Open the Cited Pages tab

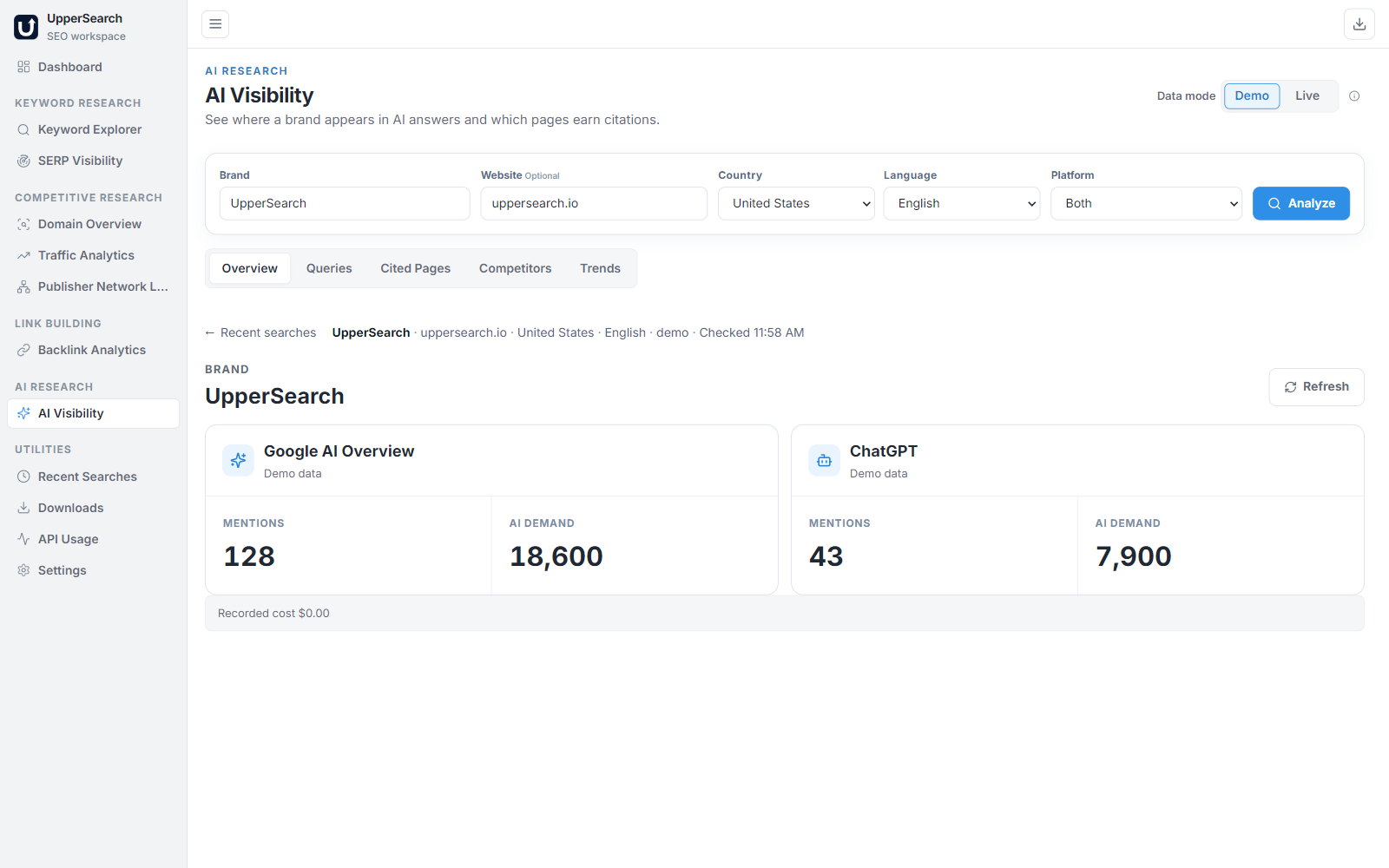pyautogui.click(x=415, y=268)
